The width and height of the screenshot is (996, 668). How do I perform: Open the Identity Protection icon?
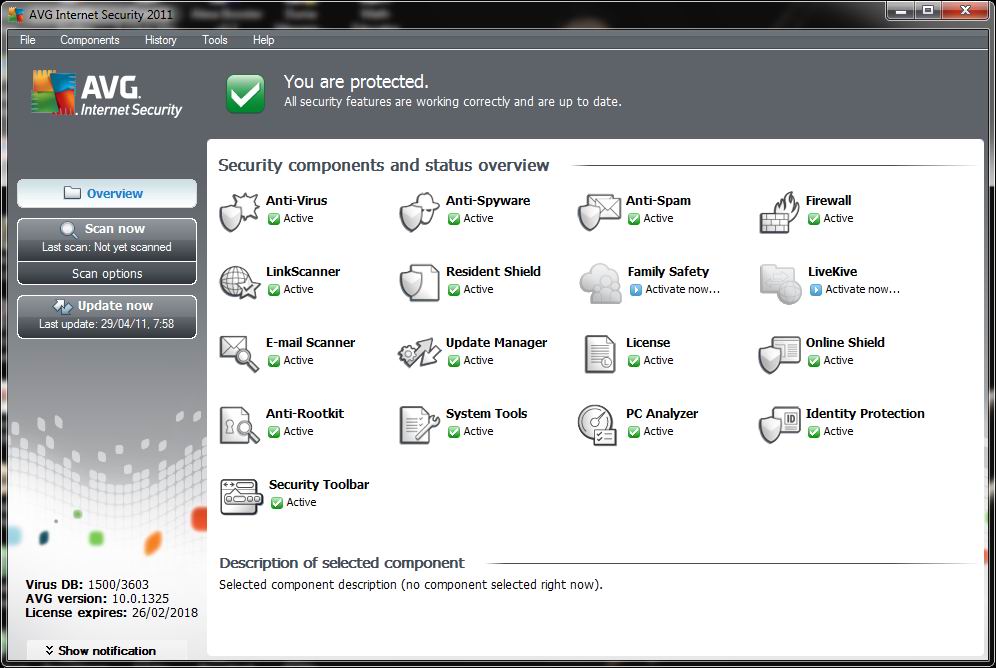pos(779,425)
